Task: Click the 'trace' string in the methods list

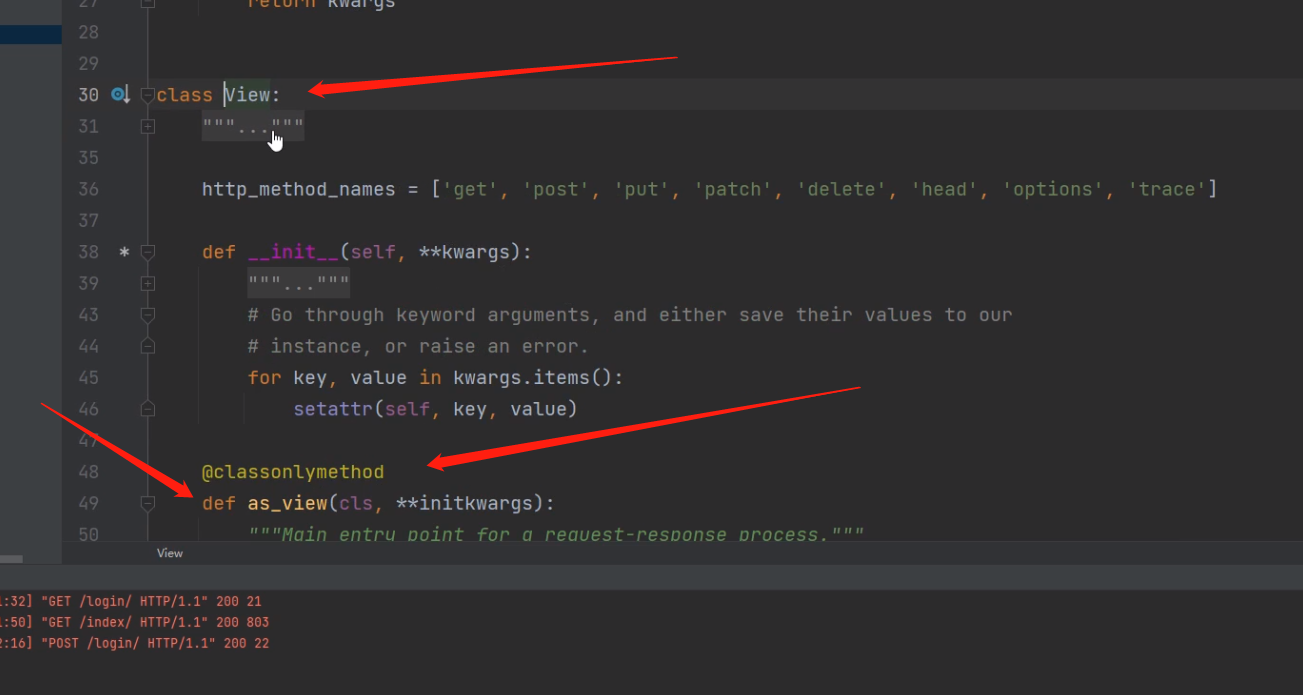Action: [1167, 189]
